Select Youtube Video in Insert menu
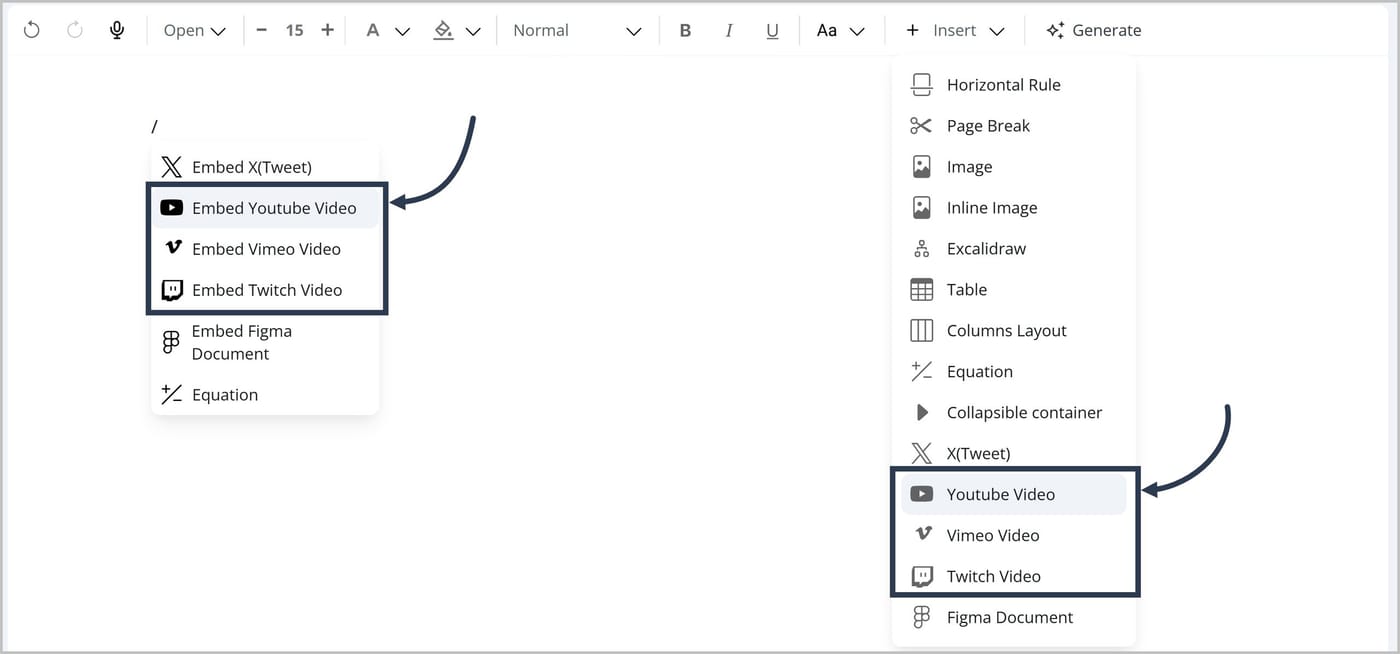The height and width of the screenshot is (654, 1400). 1014,494
